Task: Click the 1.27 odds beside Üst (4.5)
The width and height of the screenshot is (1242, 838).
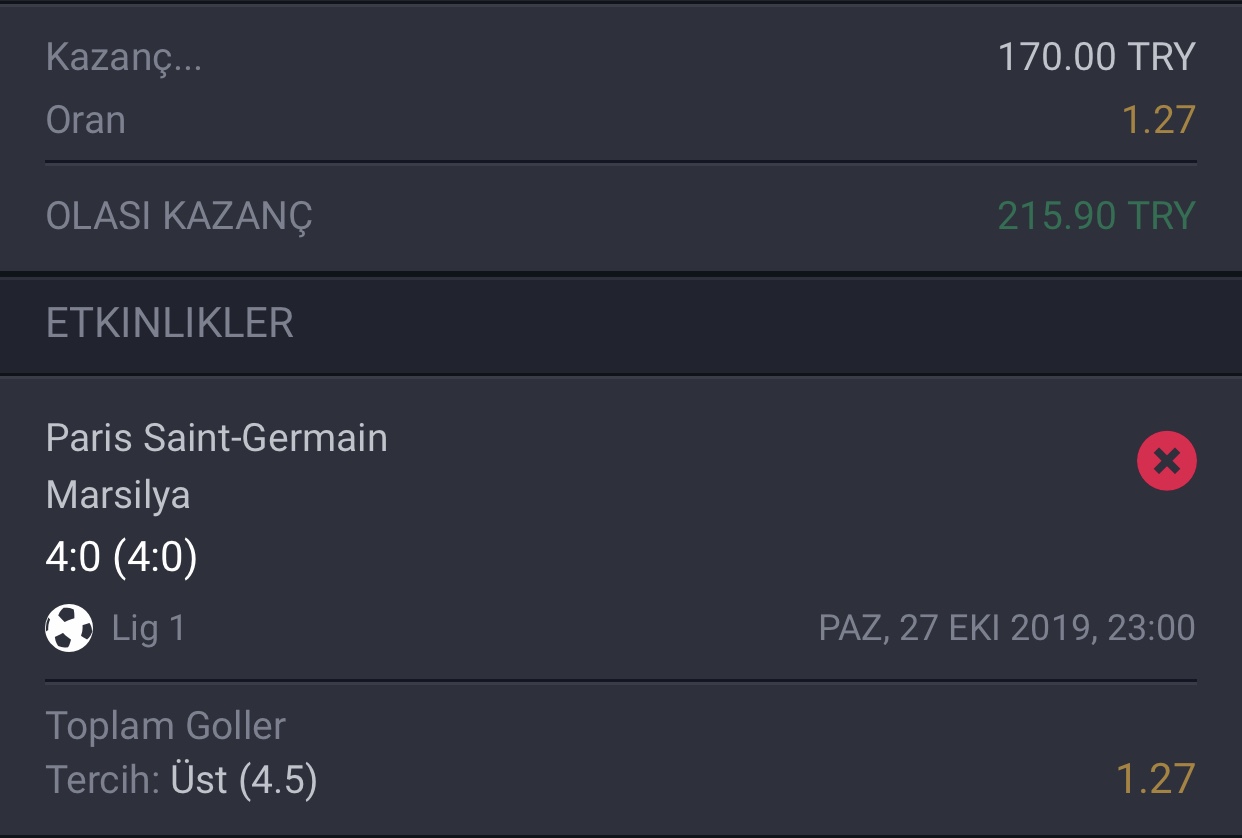Action: click(1155, 780)
